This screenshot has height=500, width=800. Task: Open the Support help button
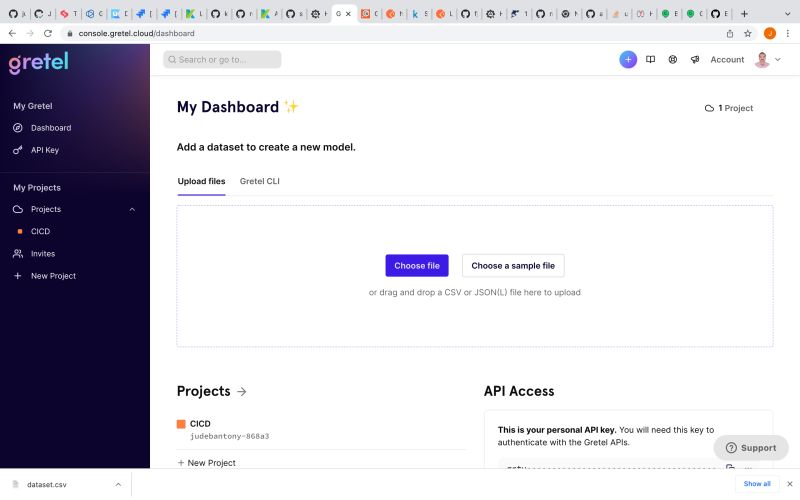tap(751, 448)
